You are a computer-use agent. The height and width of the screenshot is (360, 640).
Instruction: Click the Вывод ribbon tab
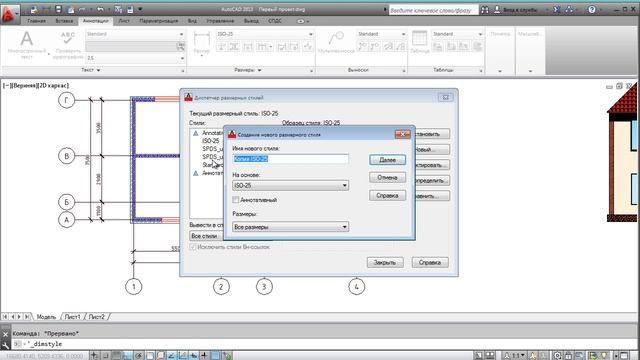click(251, 21)
